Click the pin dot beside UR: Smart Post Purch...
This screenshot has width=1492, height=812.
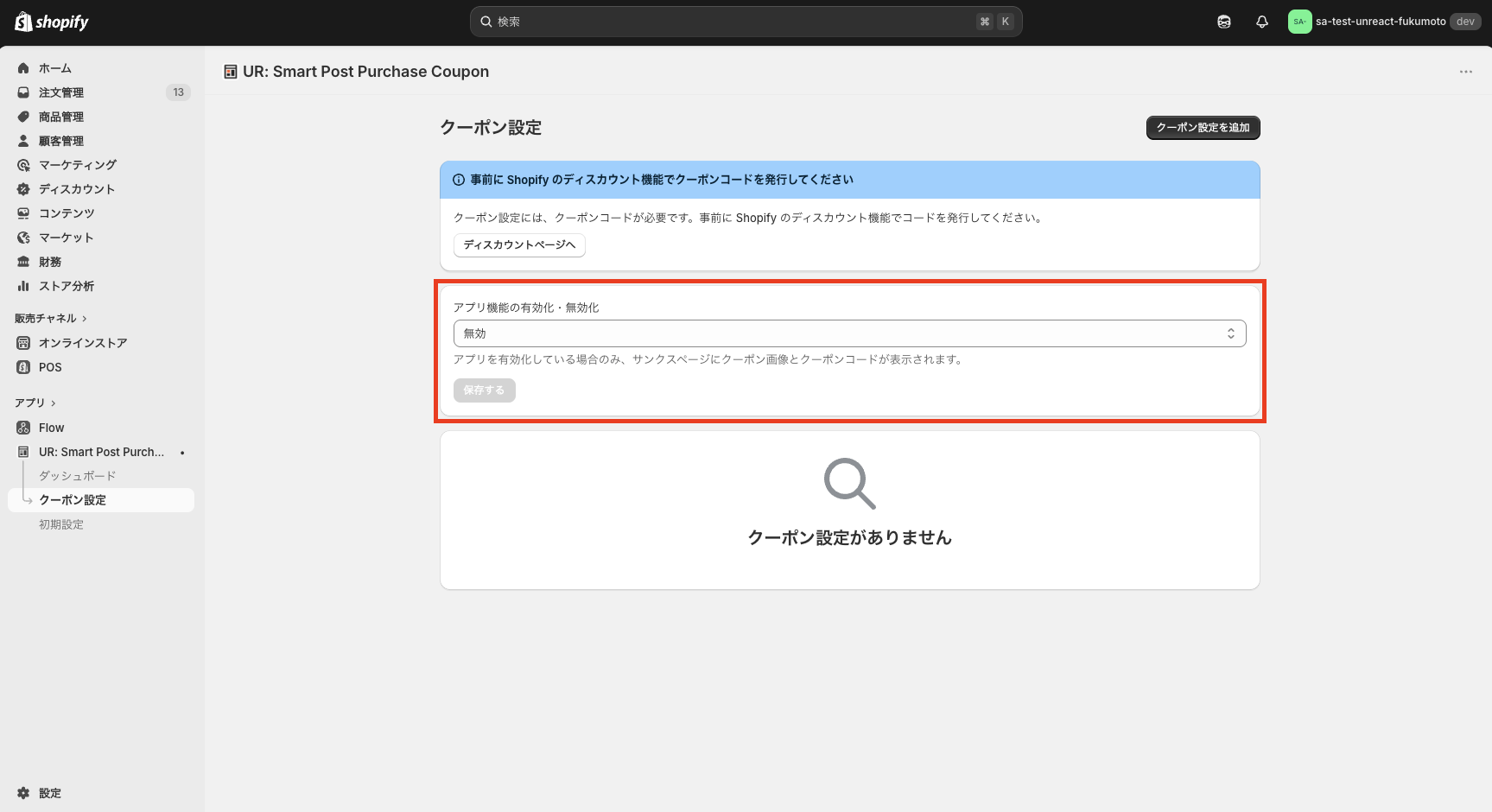pos(182,453)
